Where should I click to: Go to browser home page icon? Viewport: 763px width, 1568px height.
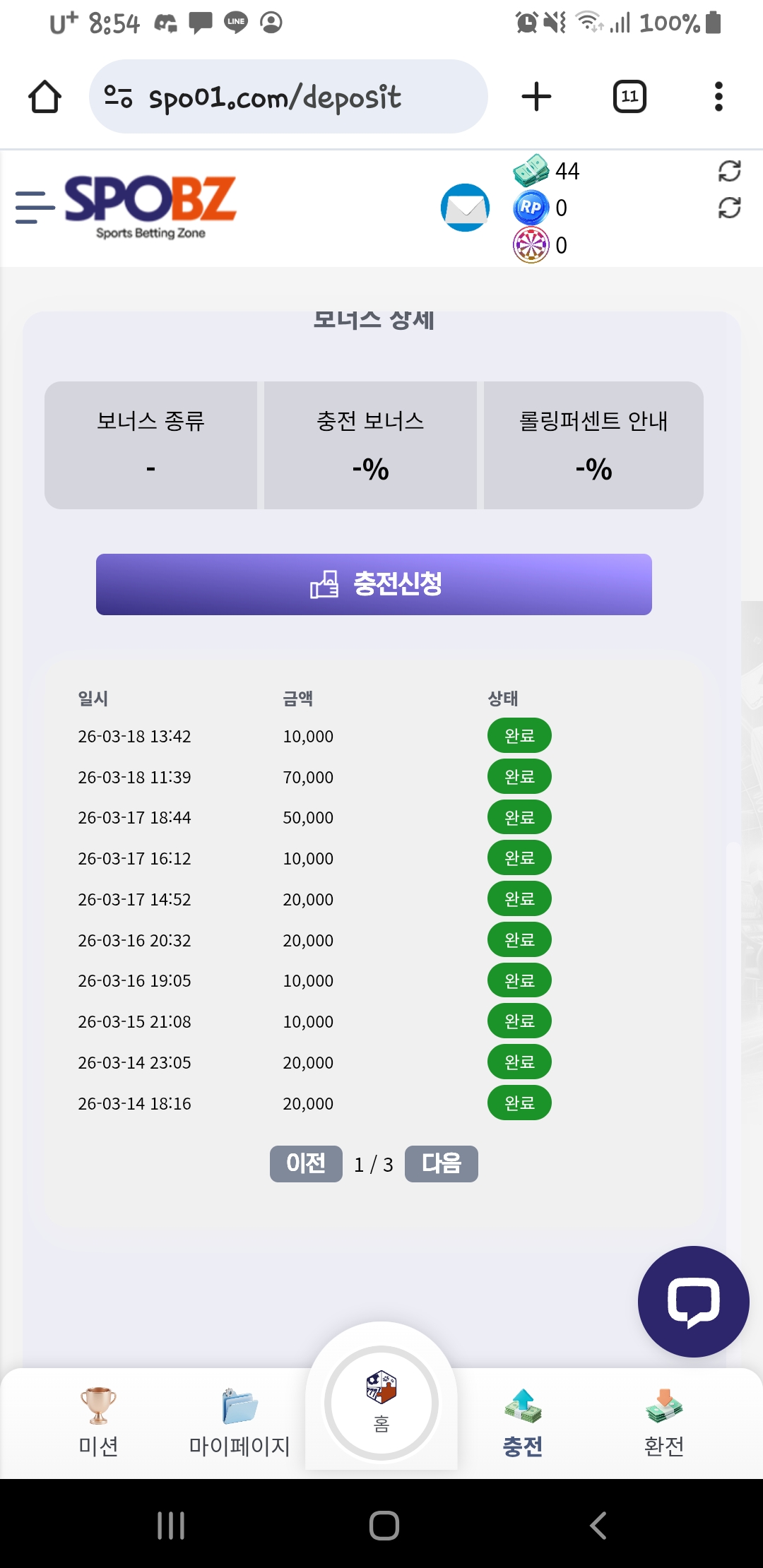(45, 97)
